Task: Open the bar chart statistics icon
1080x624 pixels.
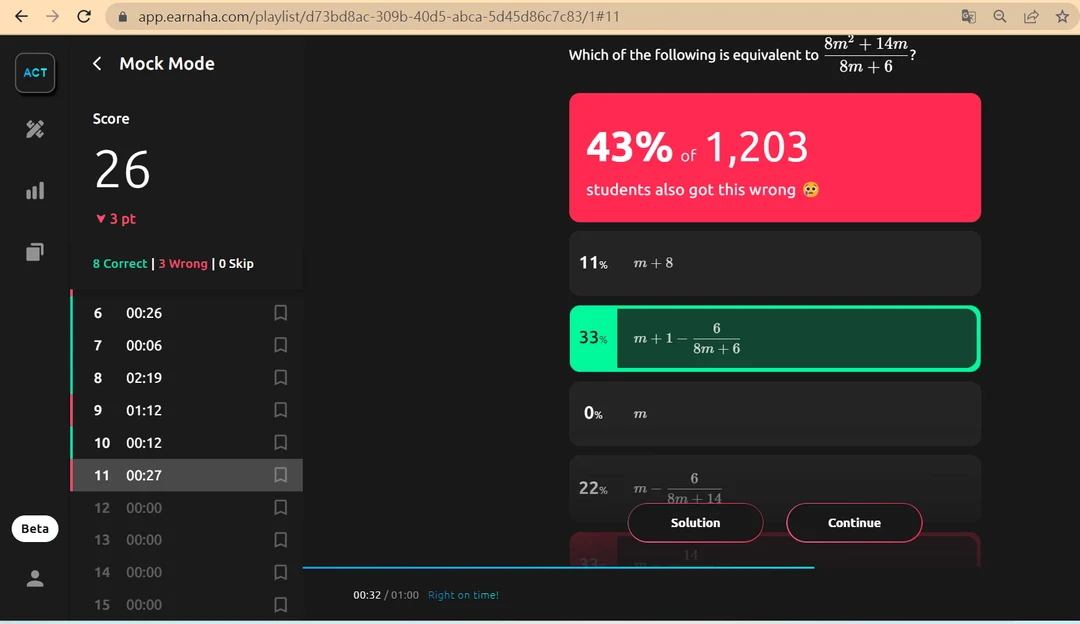Action: pos(35,190)
